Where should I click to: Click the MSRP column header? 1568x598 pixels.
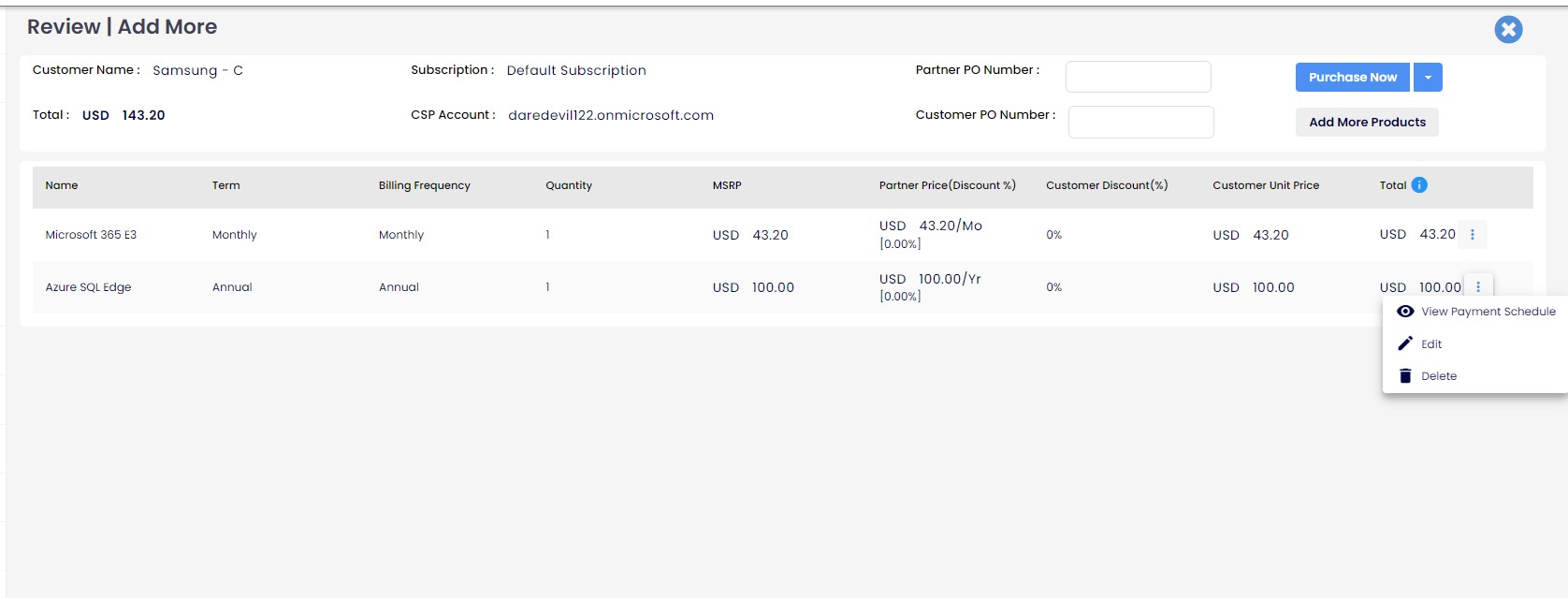tap(727, 185)
